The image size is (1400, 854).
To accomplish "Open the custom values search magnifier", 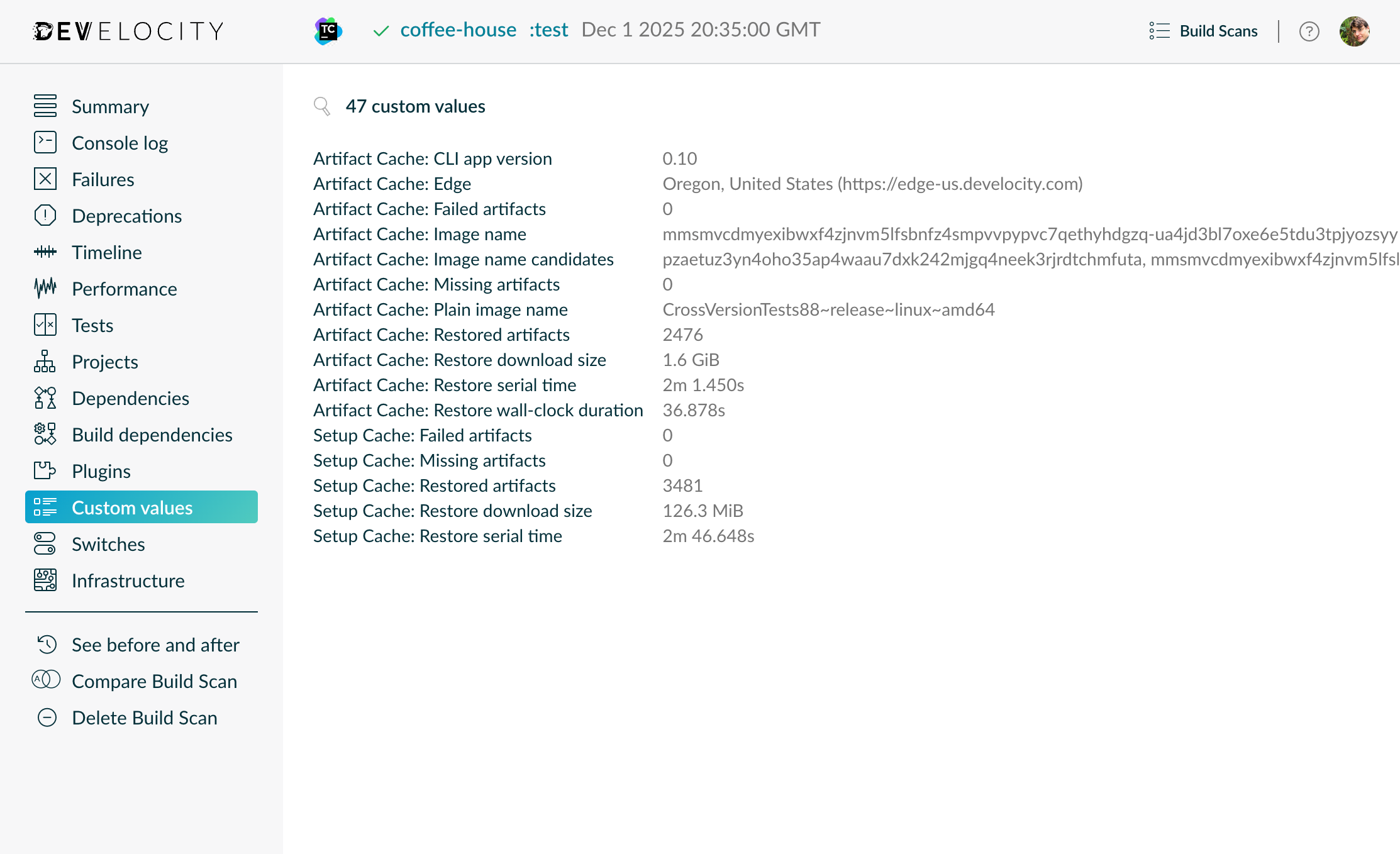I will pyautogui.click(x=322, y=106).
